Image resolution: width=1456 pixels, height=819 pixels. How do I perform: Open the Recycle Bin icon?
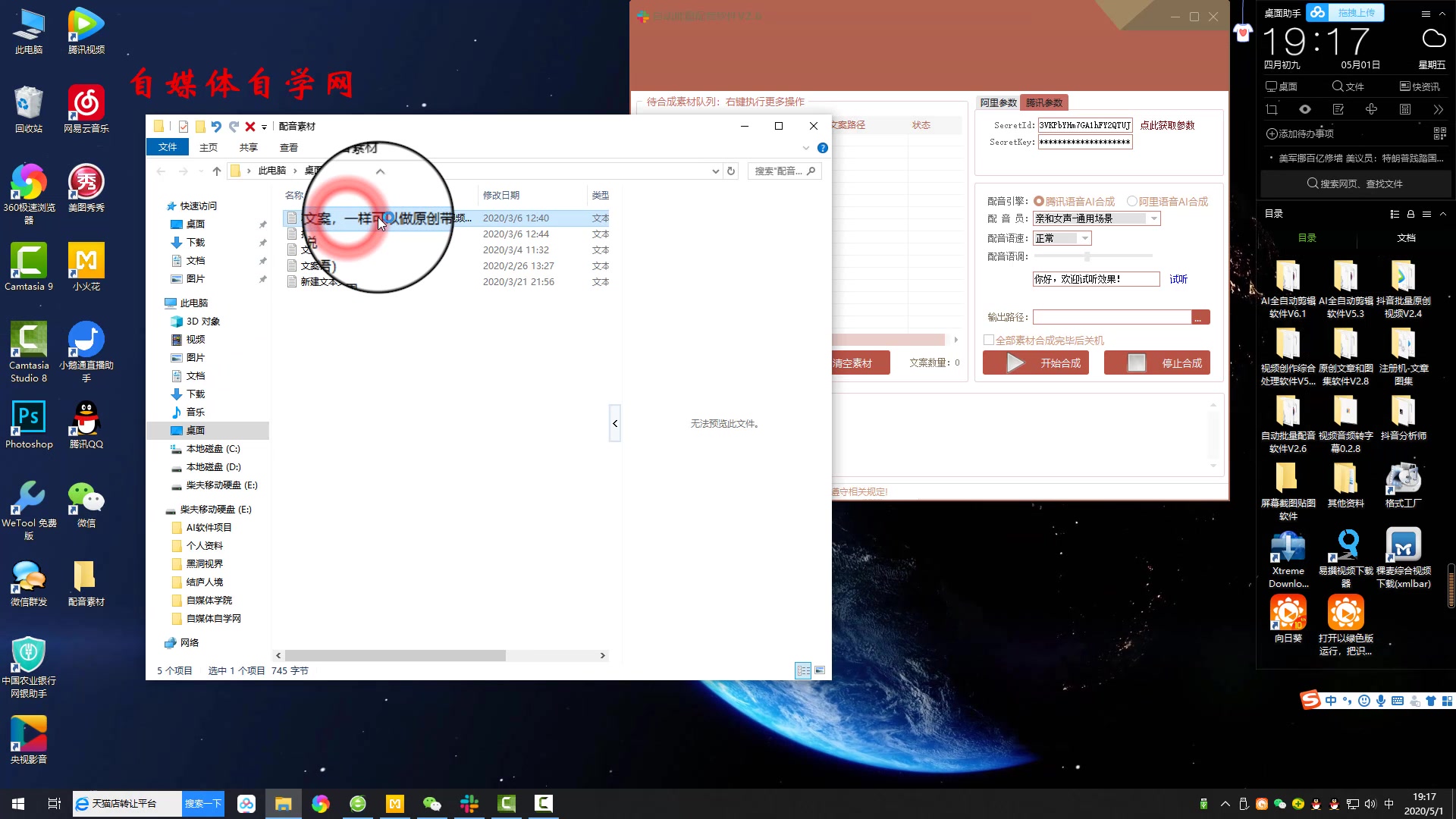pyautogui.click(x=29, y=109)
